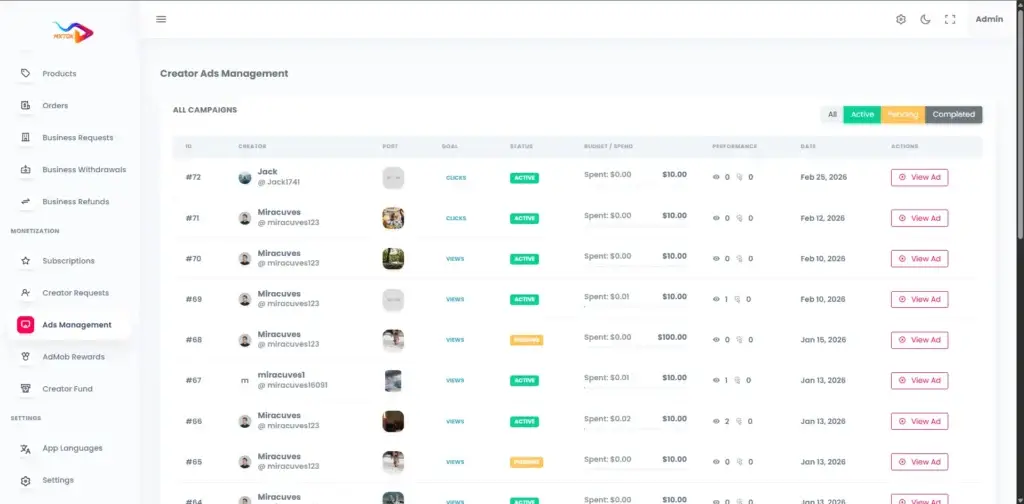This screenshot has height=504, width=1024.
Task: Click the pink Ads Management icon
Action: (x=25, y=324)
